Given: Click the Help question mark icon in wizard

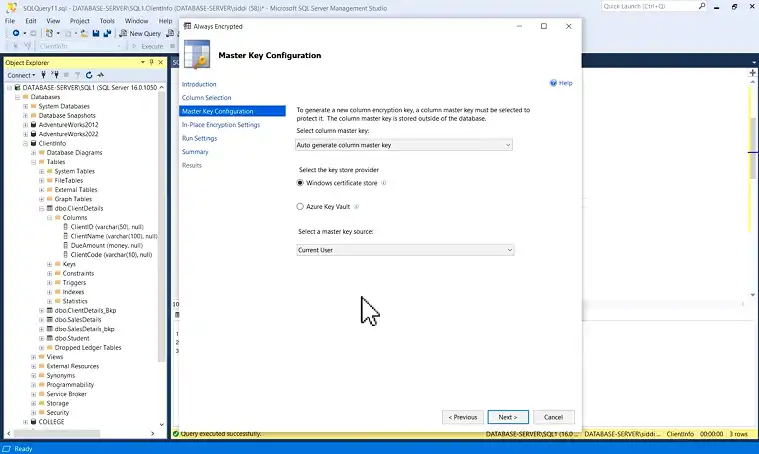Looking at the screenshot, I should coord(553,83).
